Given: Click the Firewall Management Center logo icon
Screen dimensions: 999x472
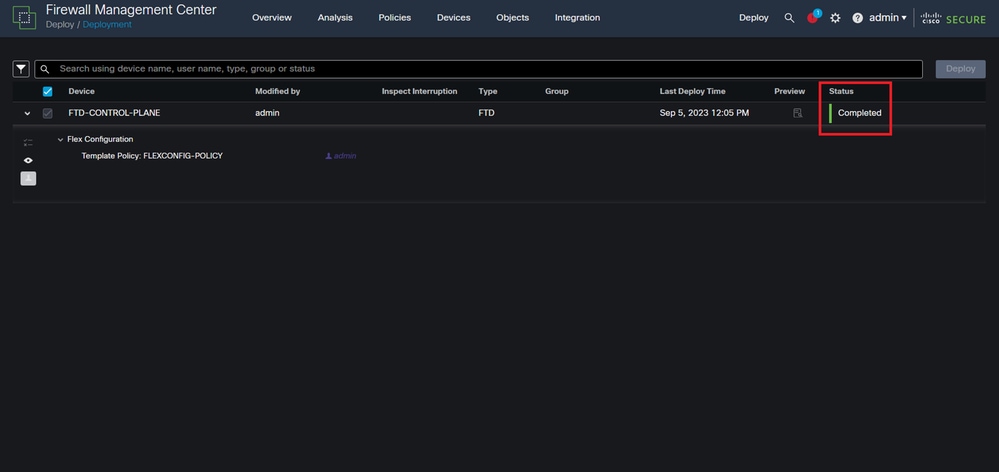Looking at the screenshot, I should pyautogui.click(x=24, y=17).
